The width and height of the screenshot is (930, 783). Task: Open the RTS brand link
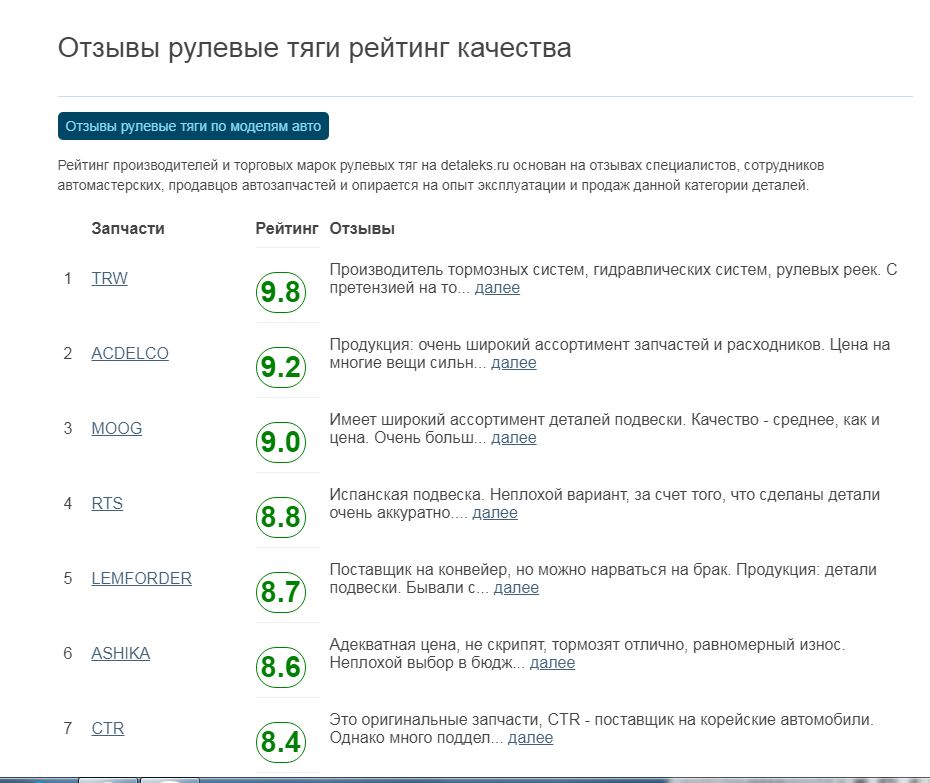coord(107,503)
